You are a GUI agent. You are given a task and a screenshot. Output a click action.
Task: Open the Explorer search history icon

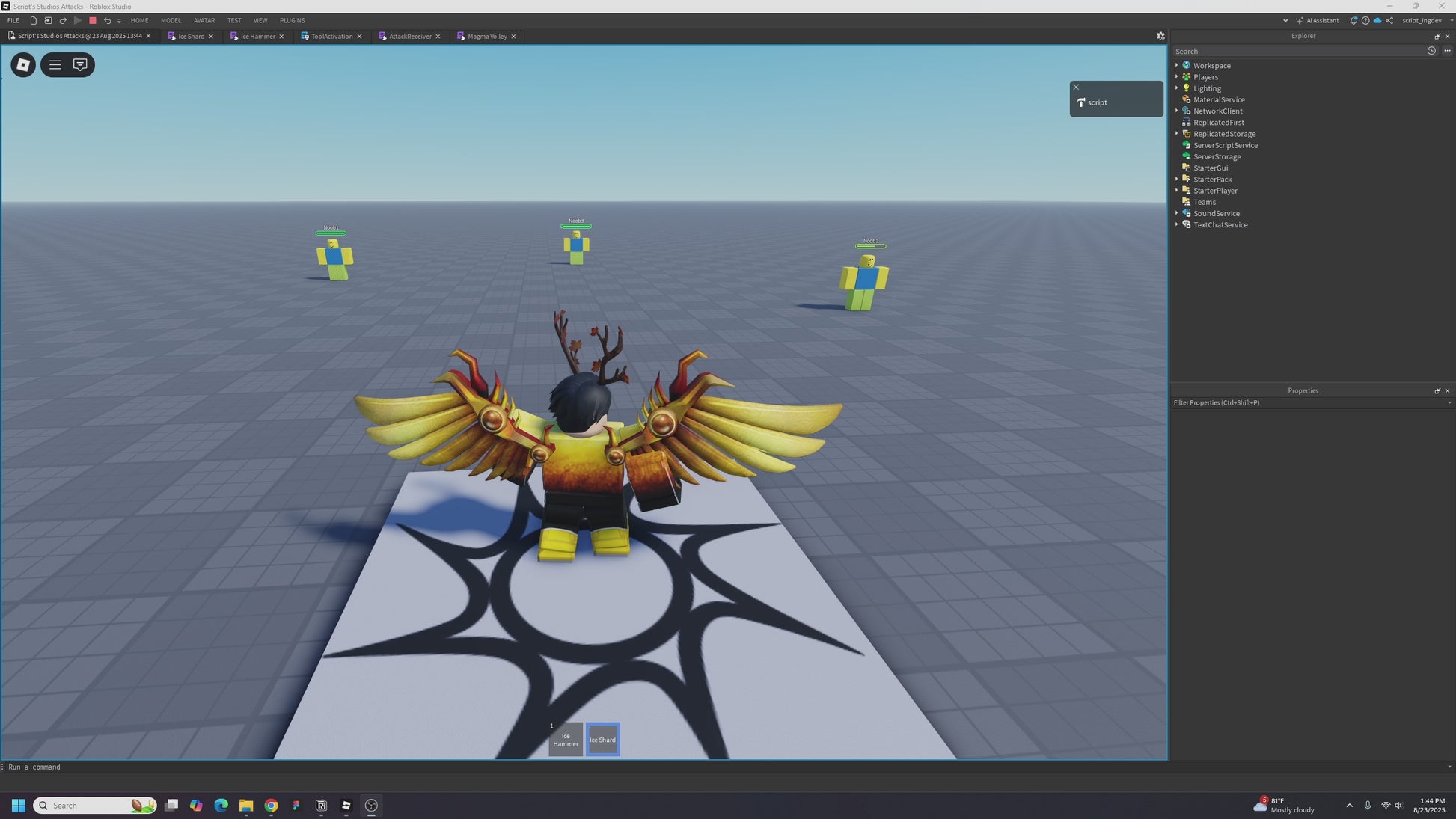1431,51
